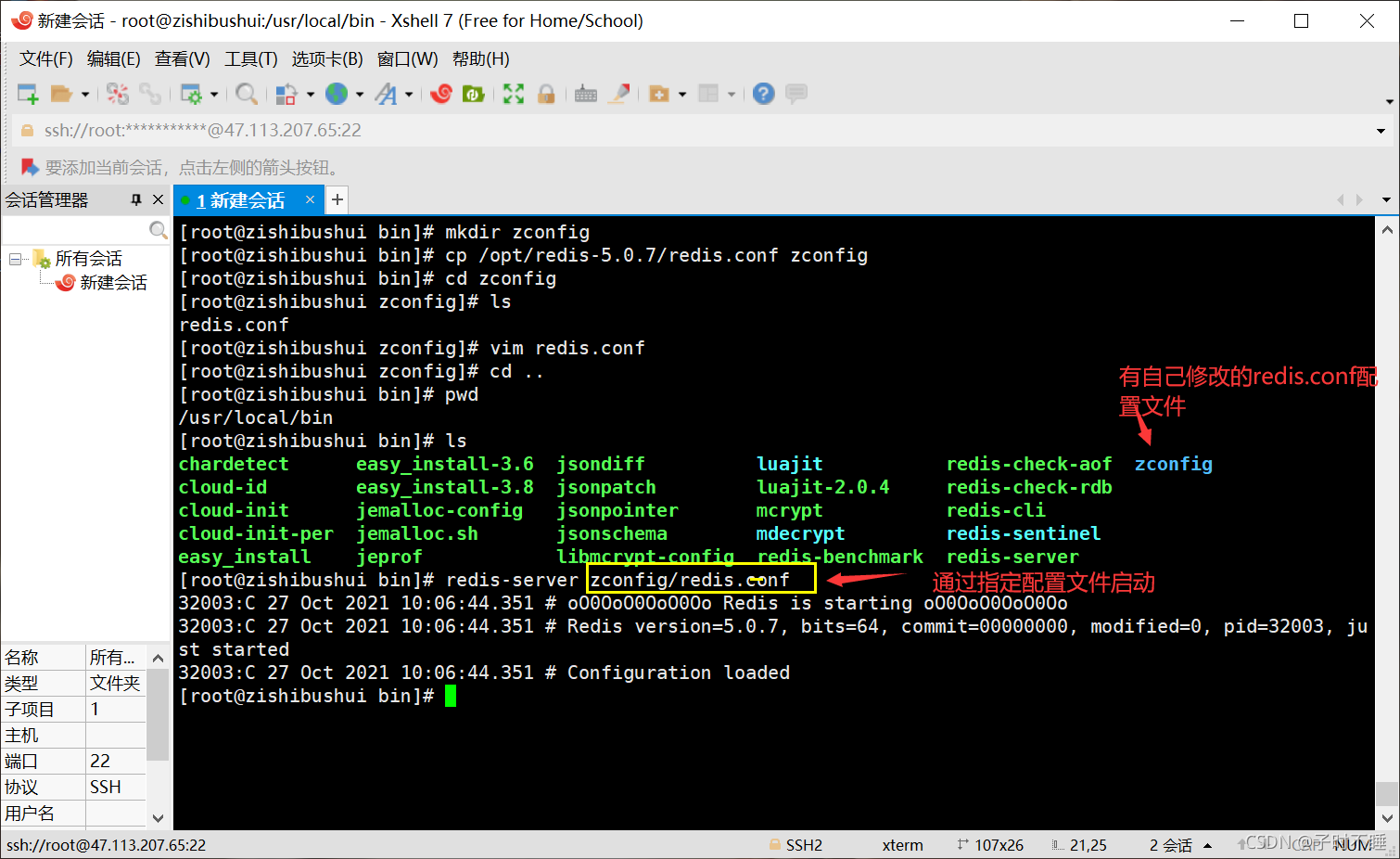Open dropdown beside Font icon
This screenshot has height=859, width=1400.
[409, 94]
